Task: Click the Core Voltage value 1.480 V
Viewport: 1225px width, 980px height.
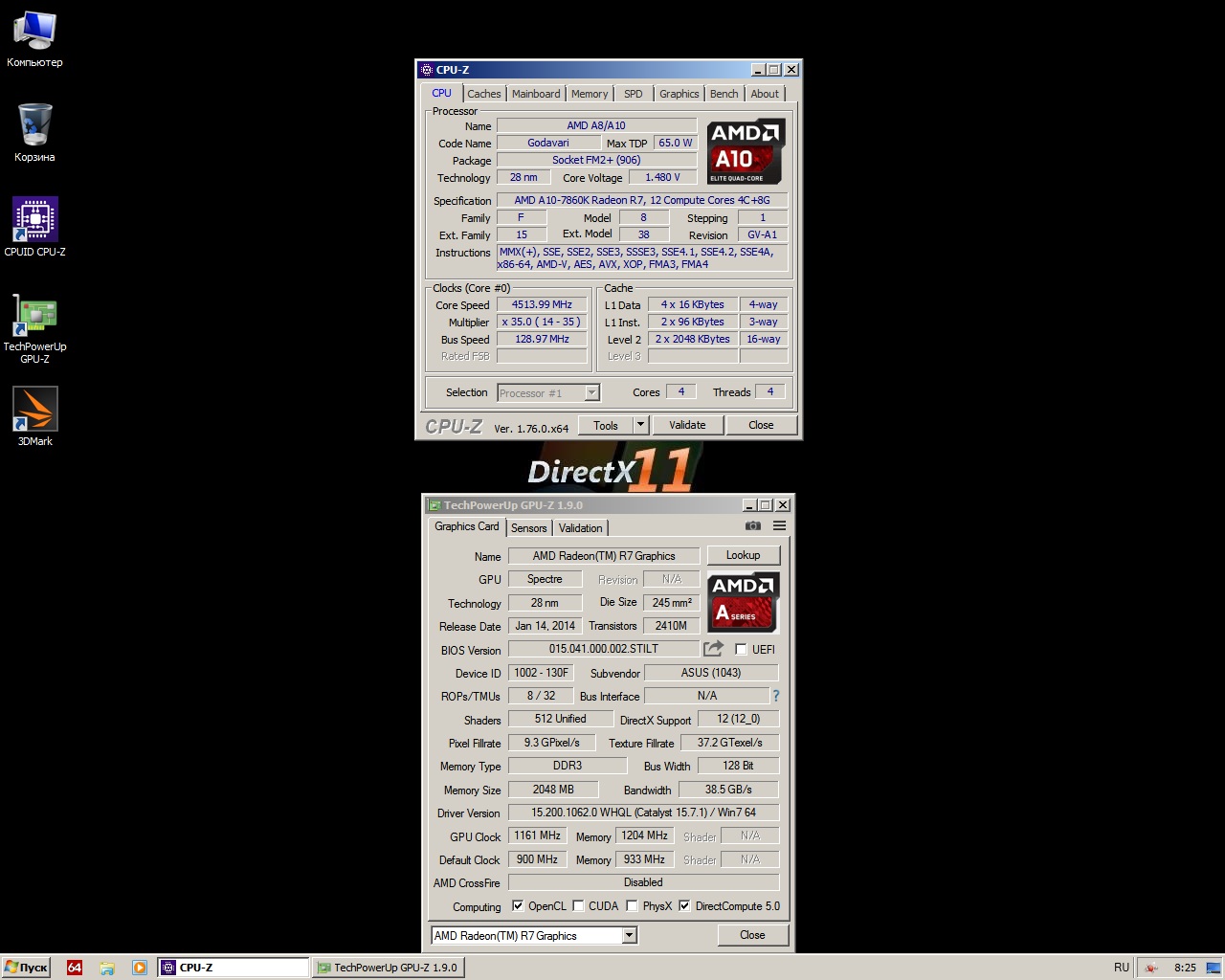Action: click(x=662, y=177)
